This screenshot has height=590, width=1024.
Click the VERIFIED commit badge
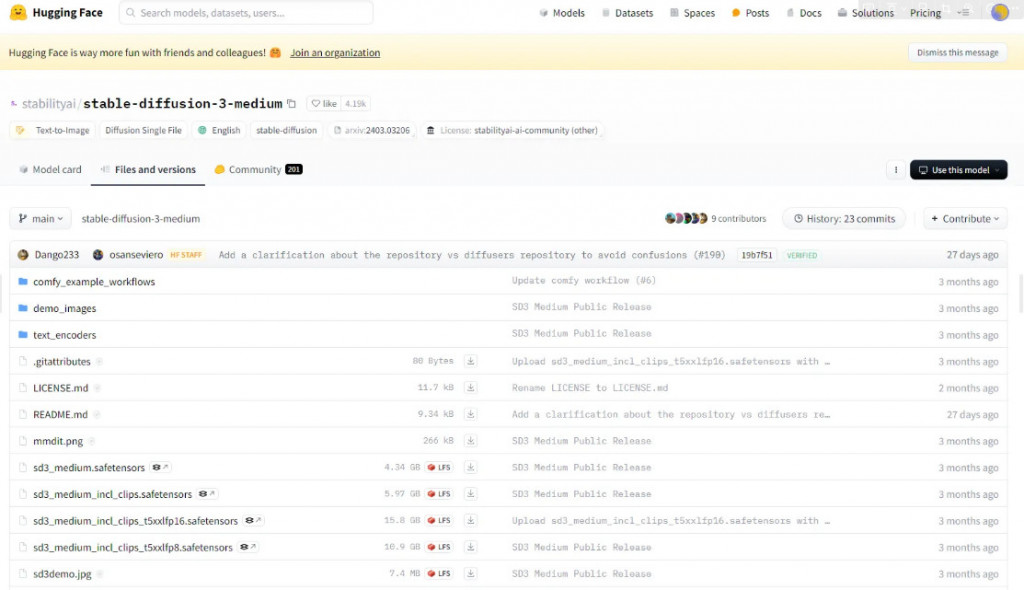[x=801, y=255]
